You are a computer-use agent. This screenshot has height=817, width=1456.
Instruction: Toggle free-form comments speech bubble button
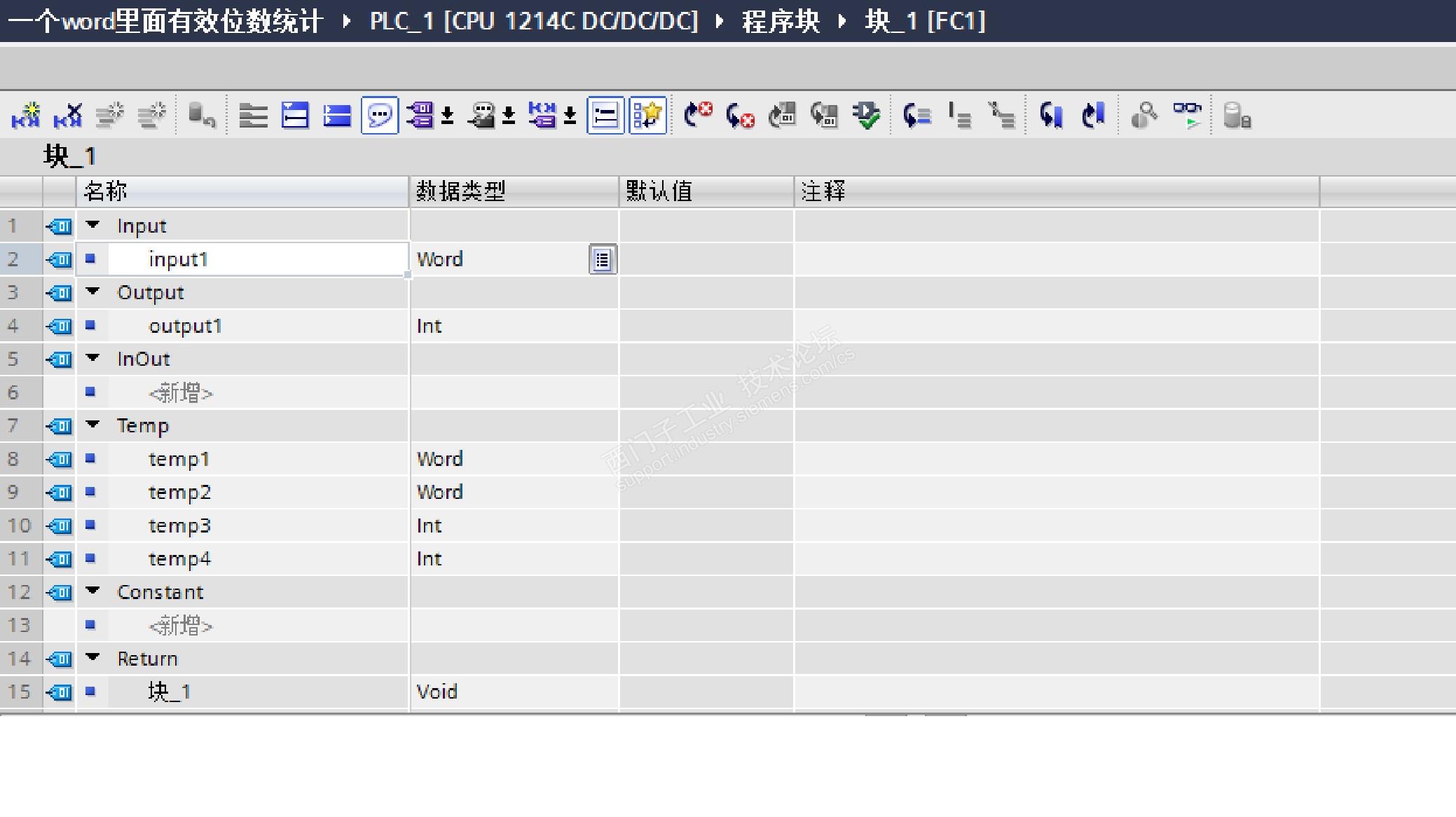tap(380, 116)
